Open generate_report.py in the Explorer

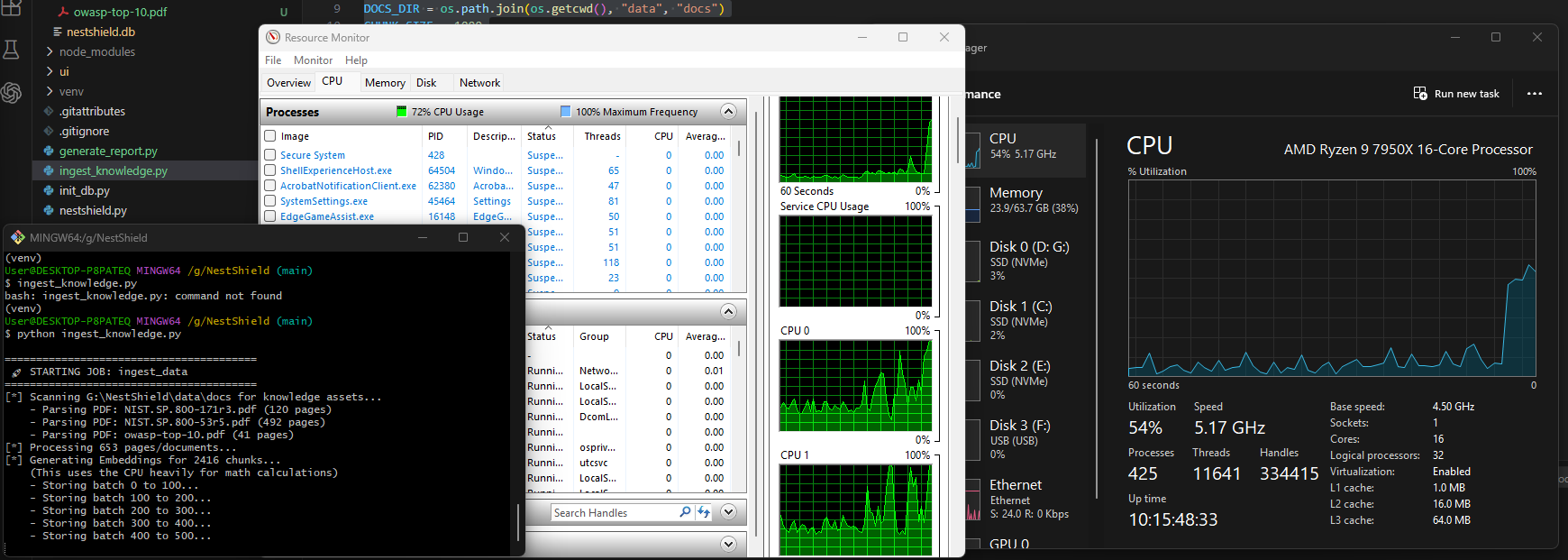click(x=108, y=151)
